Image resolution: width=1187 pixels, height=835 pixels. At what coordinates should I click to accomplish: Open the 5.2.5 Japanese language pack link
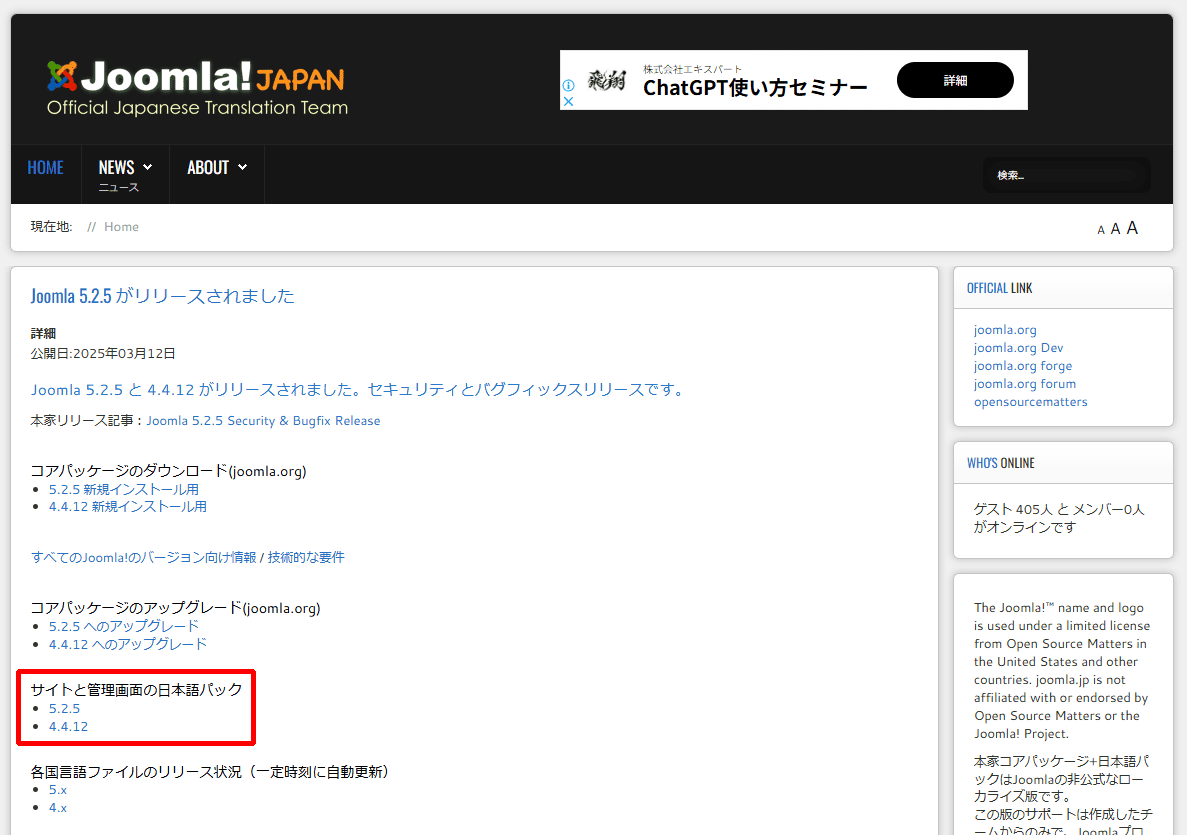pyautogui.click(x=64, y=709)
